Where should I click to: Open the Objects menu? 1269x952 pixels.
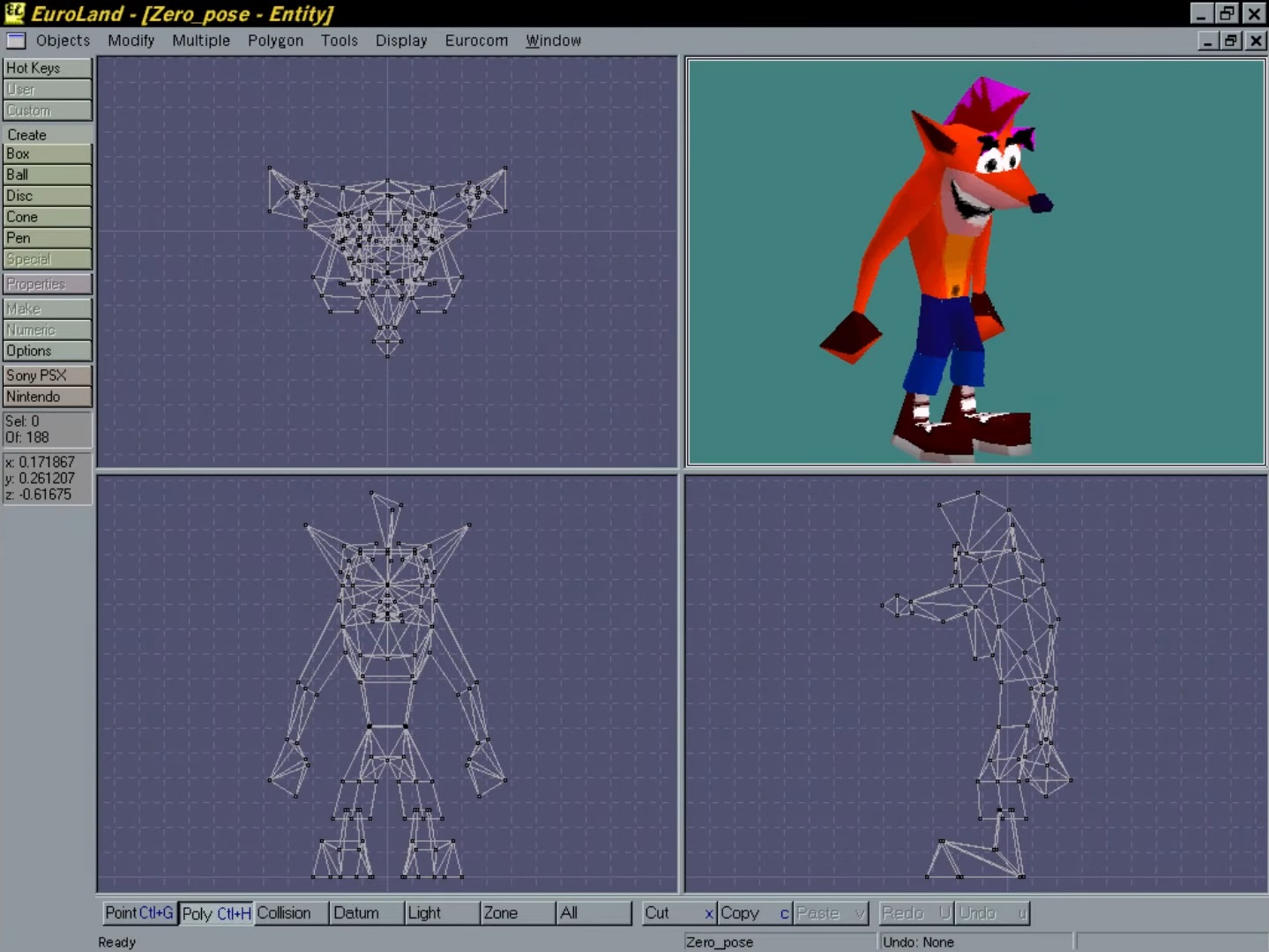coord(63,41)
